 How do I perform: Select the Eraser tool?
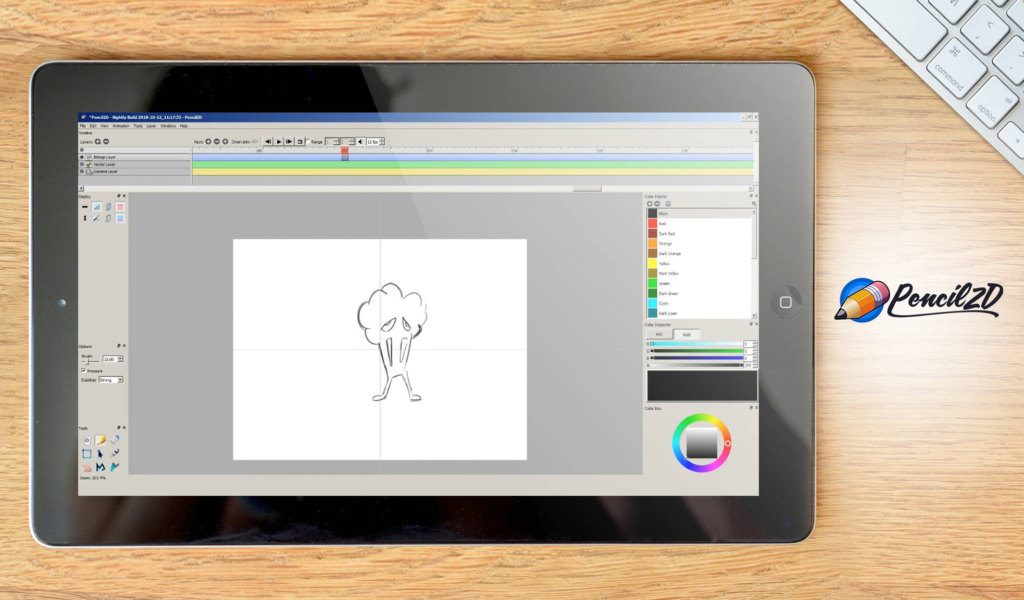[x=115, y=440]
